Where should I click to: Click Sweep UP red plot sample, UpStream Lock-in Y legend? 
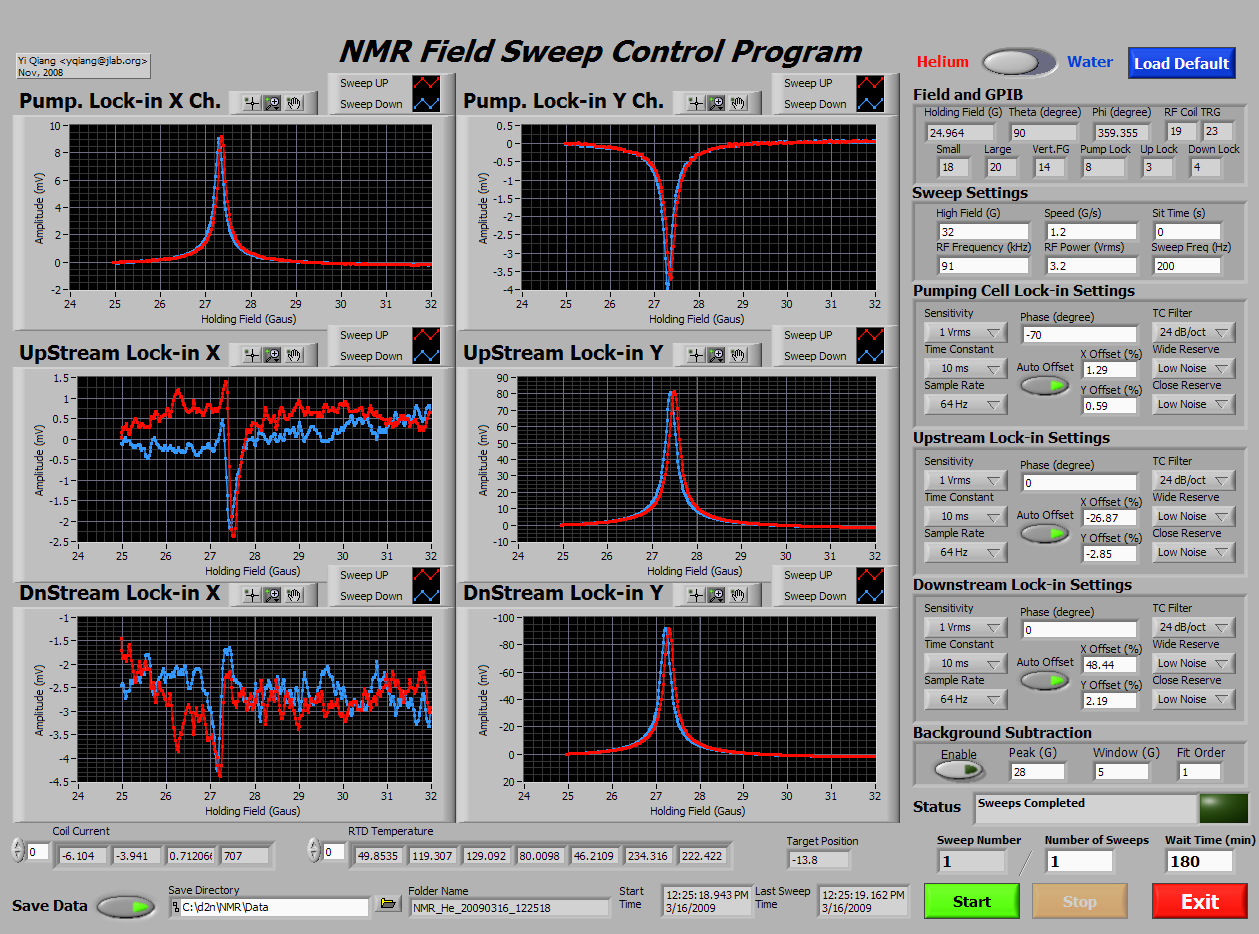[x=870, y=335]
